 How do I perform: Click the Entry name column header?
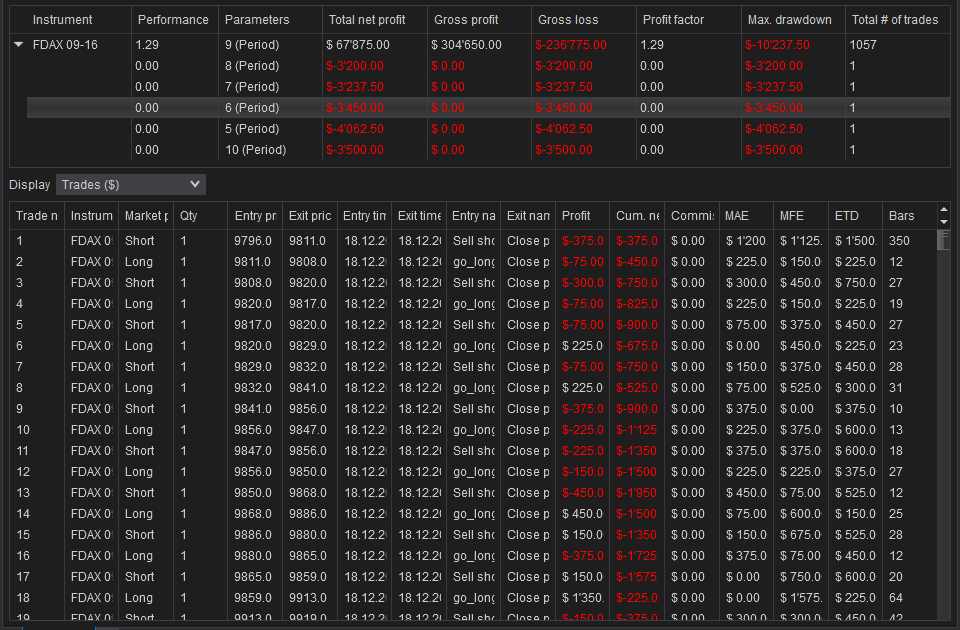point(473,216)
